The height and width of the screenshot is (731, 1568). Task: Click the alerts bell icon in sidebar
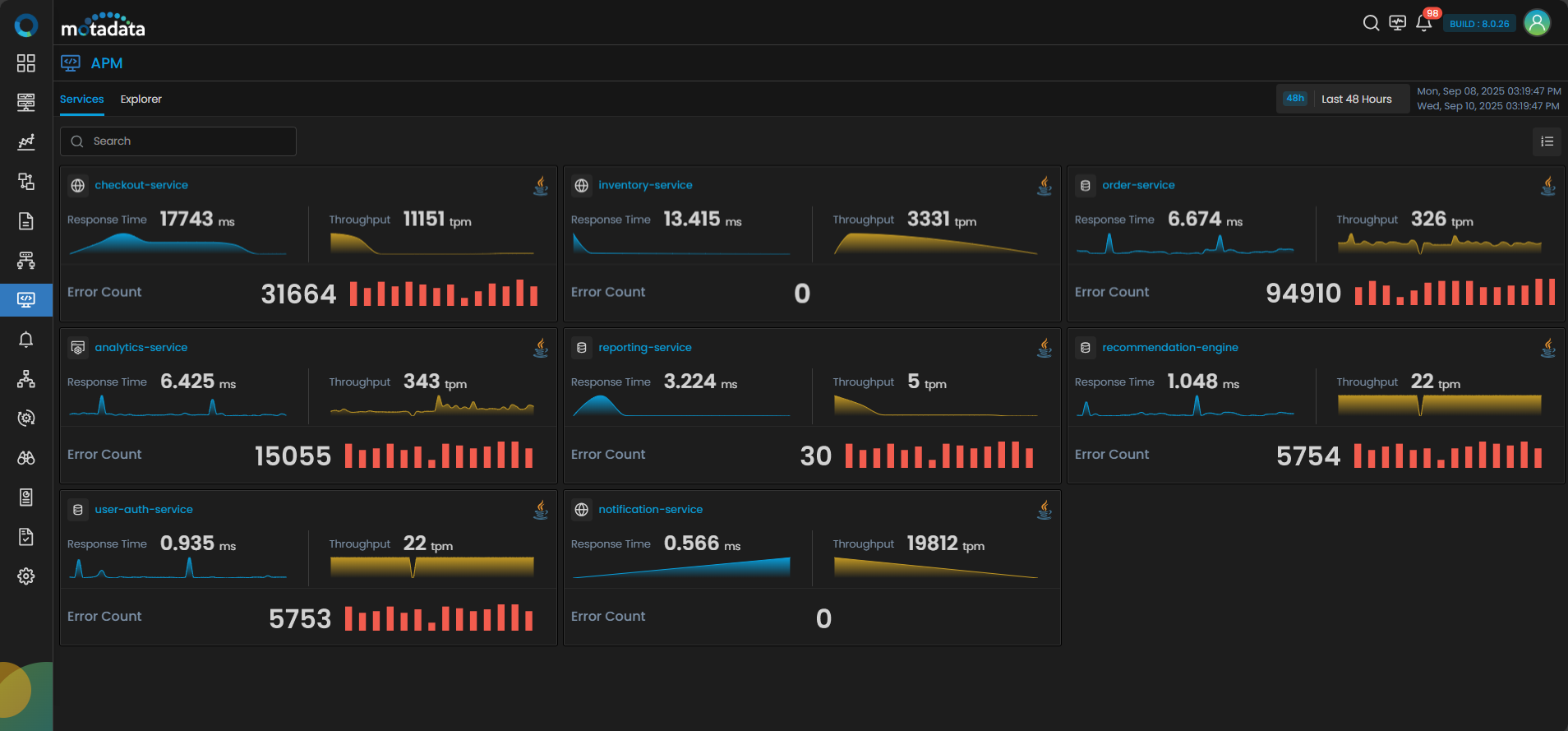click(x=26, y=340)
